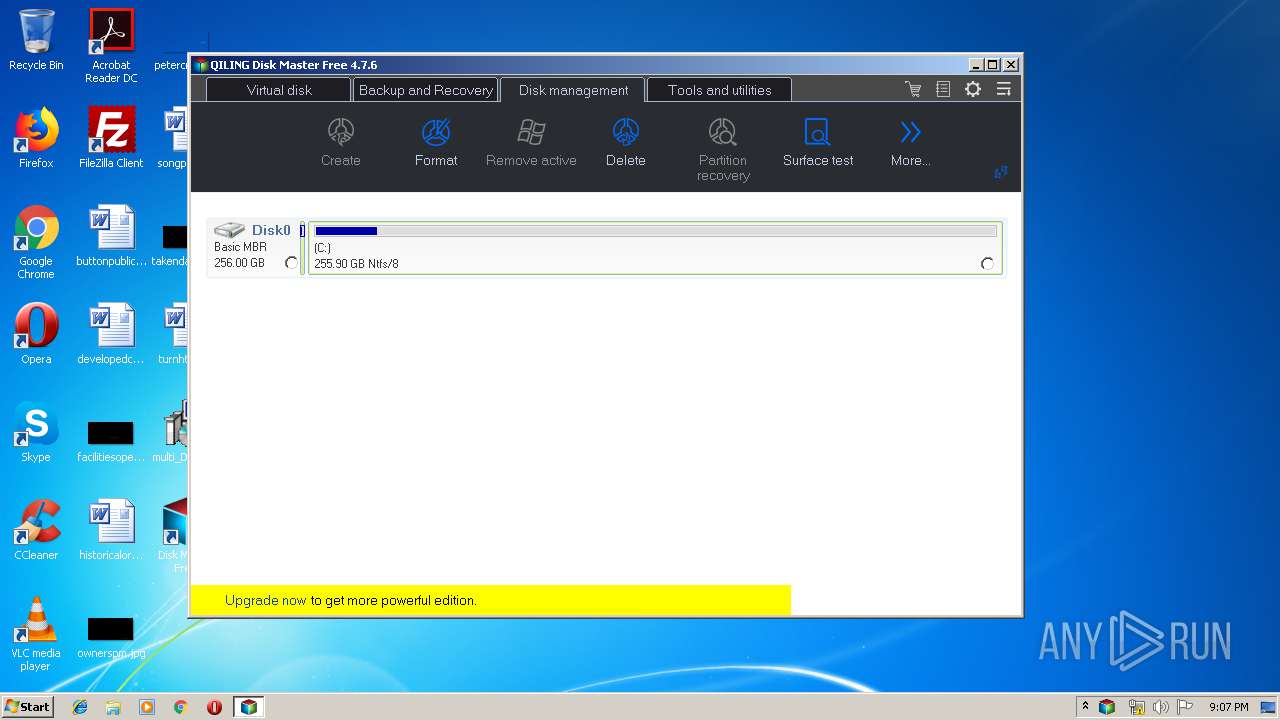Launch the CCleaner desktop shortcut
The height and width of the screenshot is (720, 1280).
[x=36, y=530]
